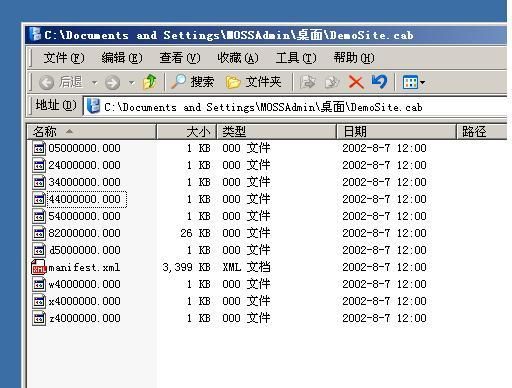
Task: Click the red Delete X icon
Action: 356,82
